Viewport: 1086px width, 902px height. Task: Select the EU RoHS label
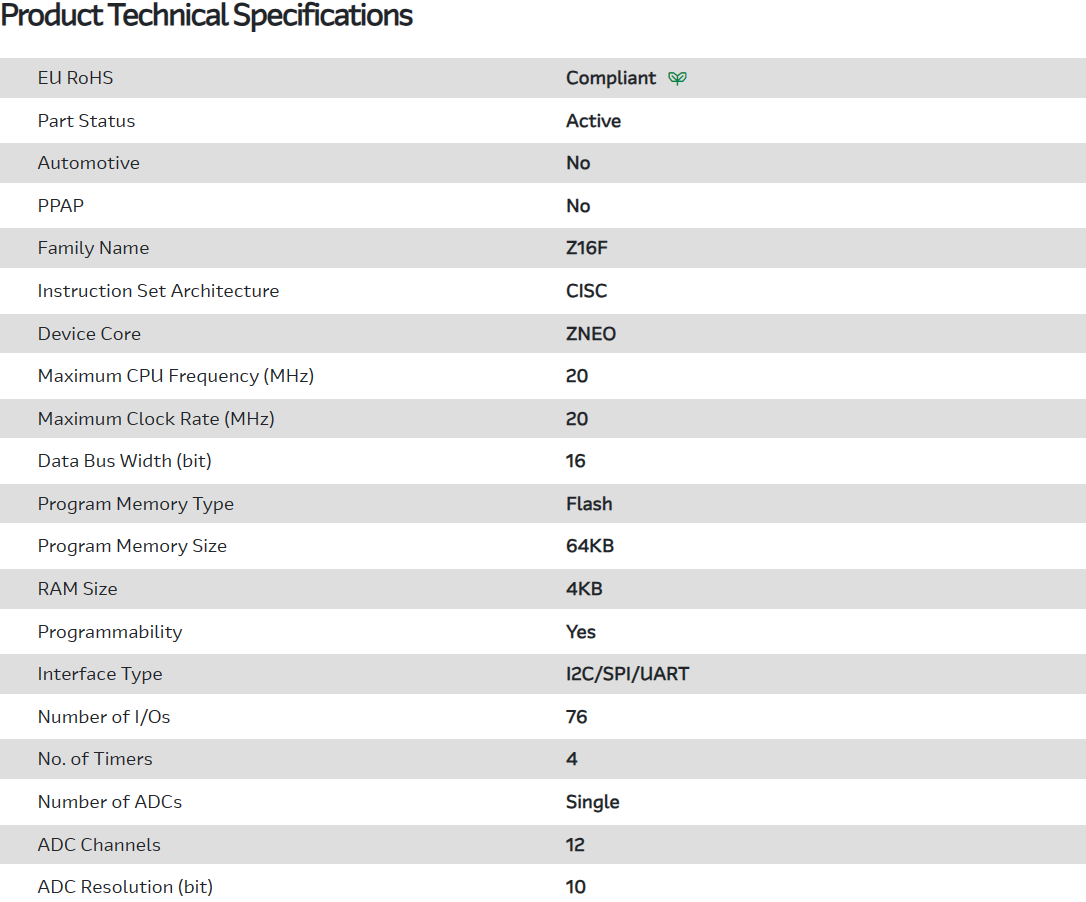click(76, 78)
